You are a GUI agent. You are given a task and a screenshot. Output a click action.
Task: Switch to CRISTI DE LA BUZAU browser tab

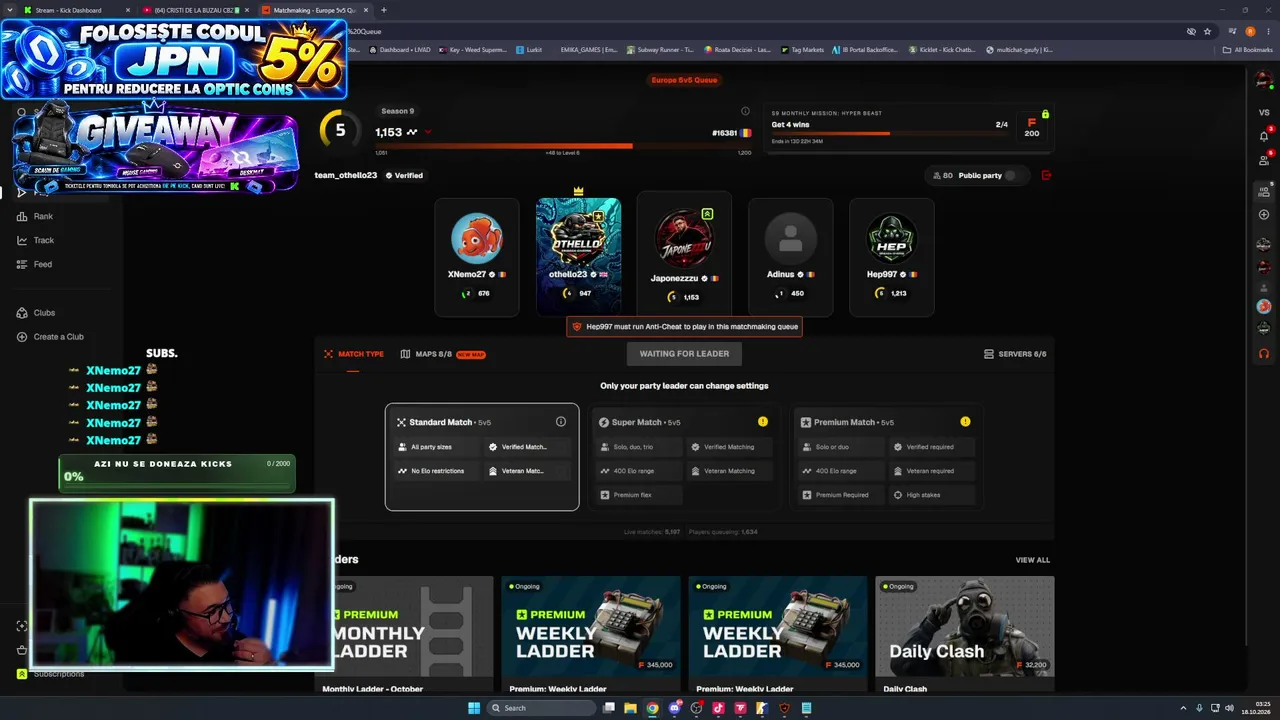(195, 10)
